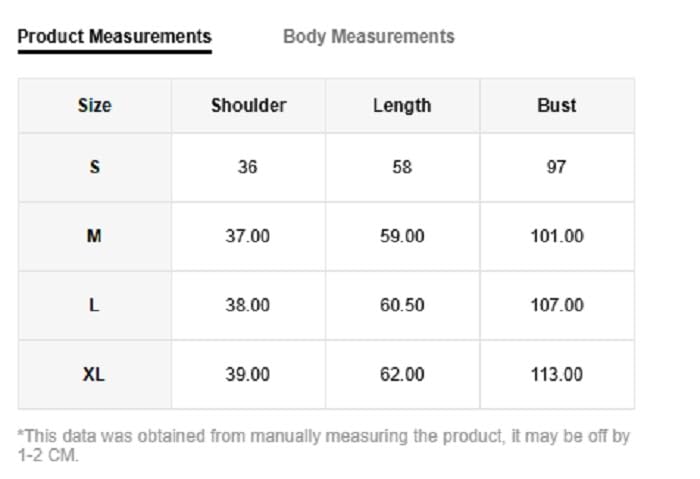Click shoulder value 37.00 for size M
The width and height of the screenshot is (700, 479).
[x=247, y=236]
